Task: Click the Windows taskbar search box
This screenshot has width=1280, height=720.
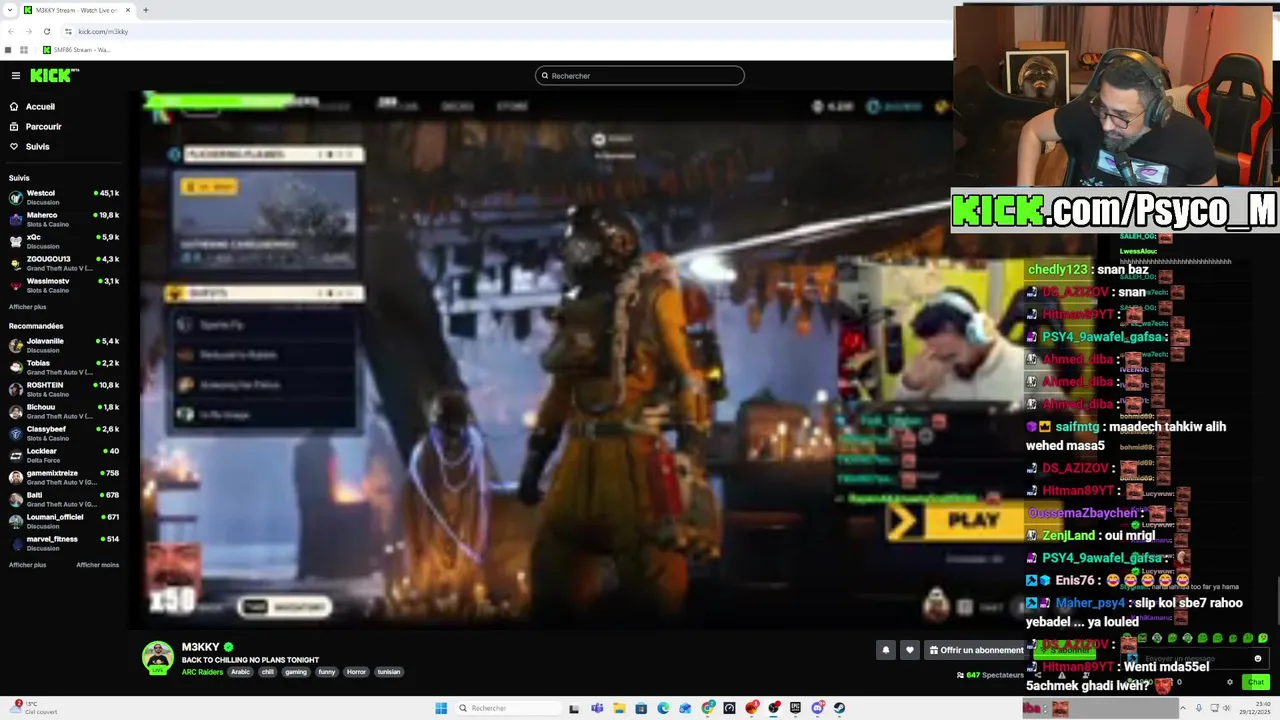Action: click(x=509, y=708)
